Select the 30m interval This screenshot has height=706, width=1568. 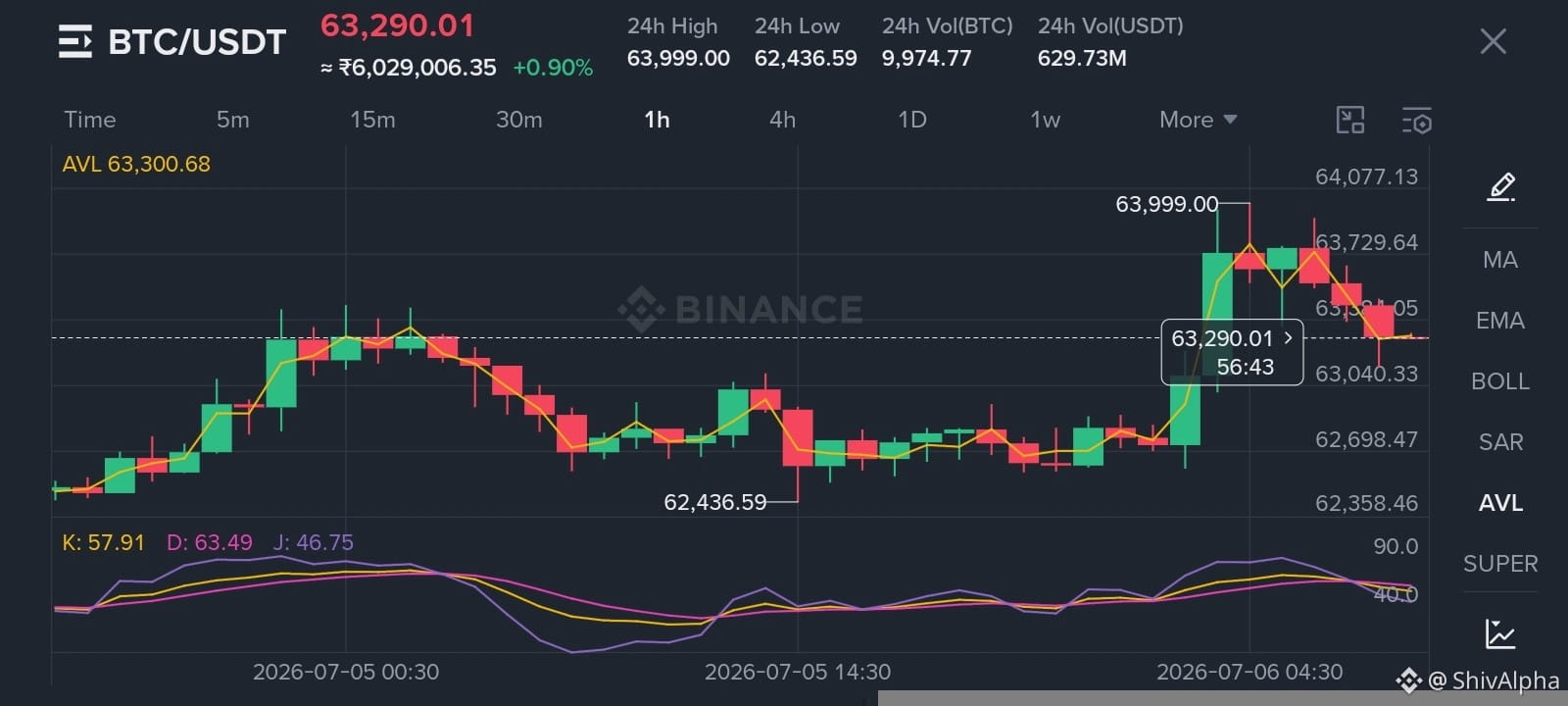(x=518, y=120)
